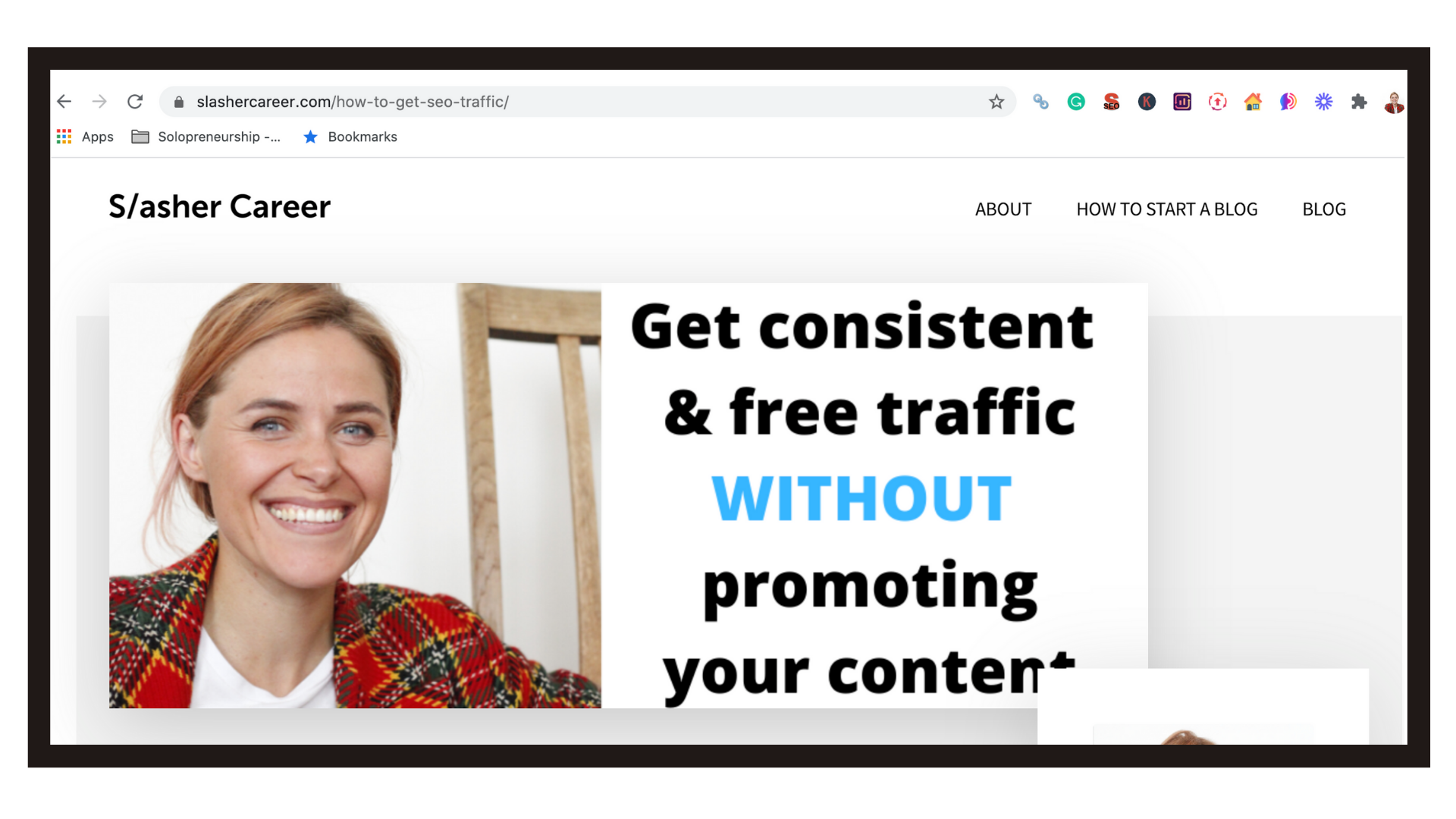
Task: Click the Solopreneurship folder icon
Action: [142, 136]
